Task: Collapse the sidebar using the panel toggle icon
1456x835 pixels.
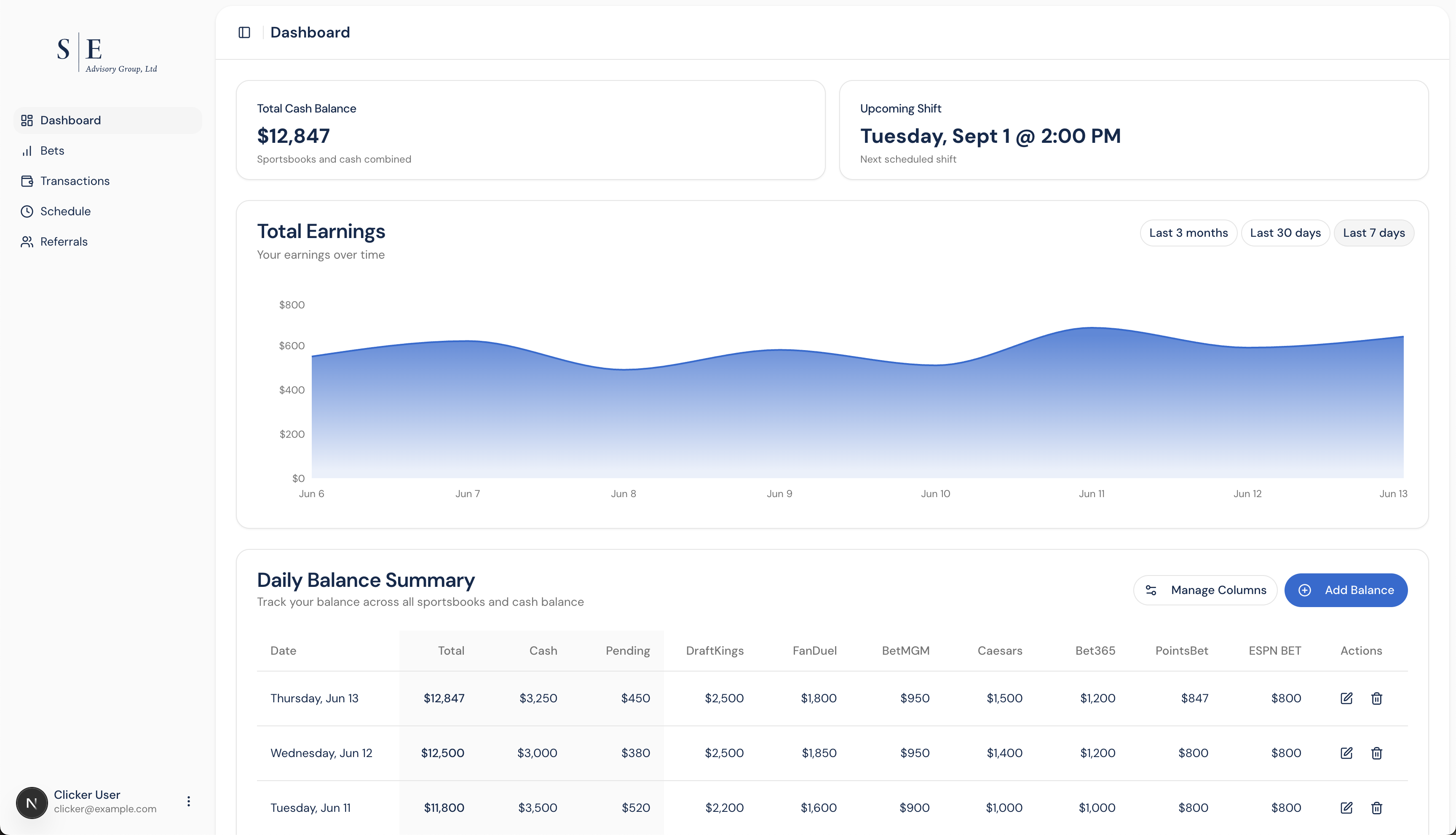Action: (245, 32)
